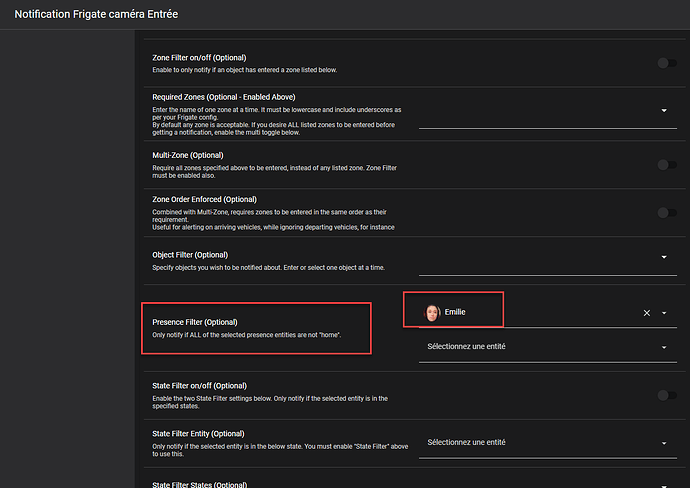
Task: Clear the Emillie presence entity with X
Action: click(646, 313)
